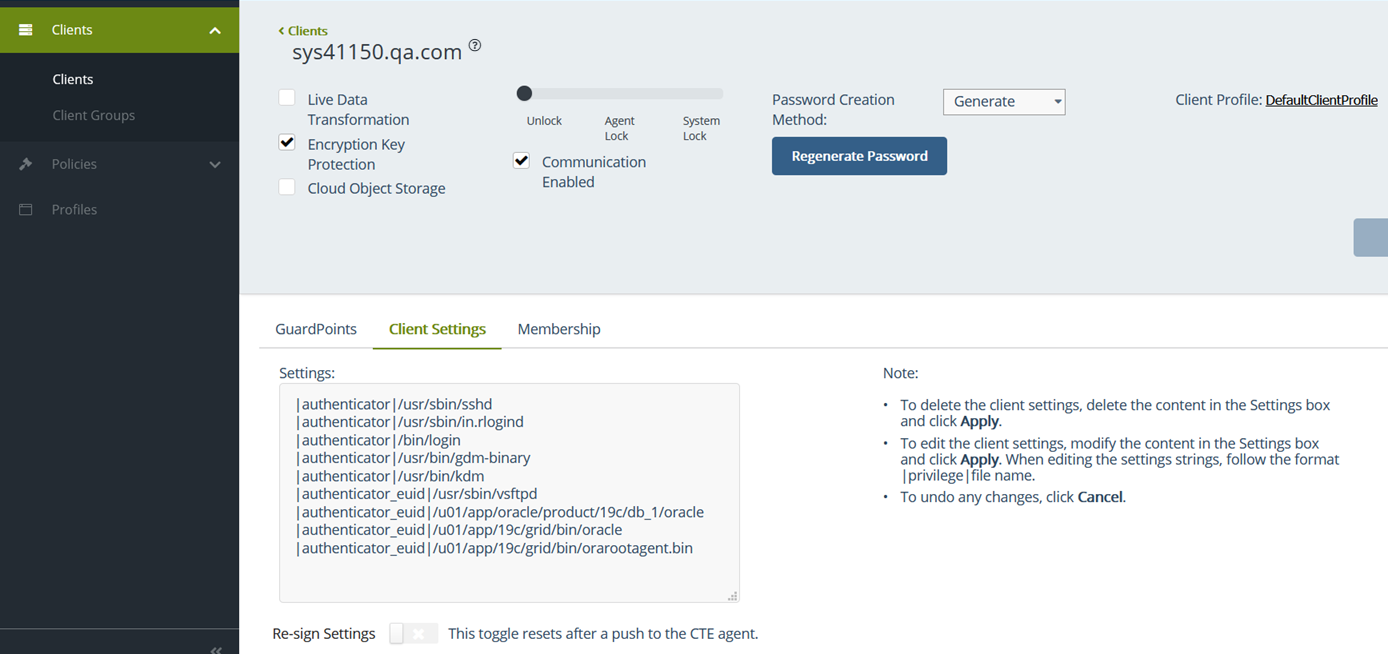Uncheck Encryption Key Protection
This screenshot has height=654, width=1388.
tap(287, 143)
